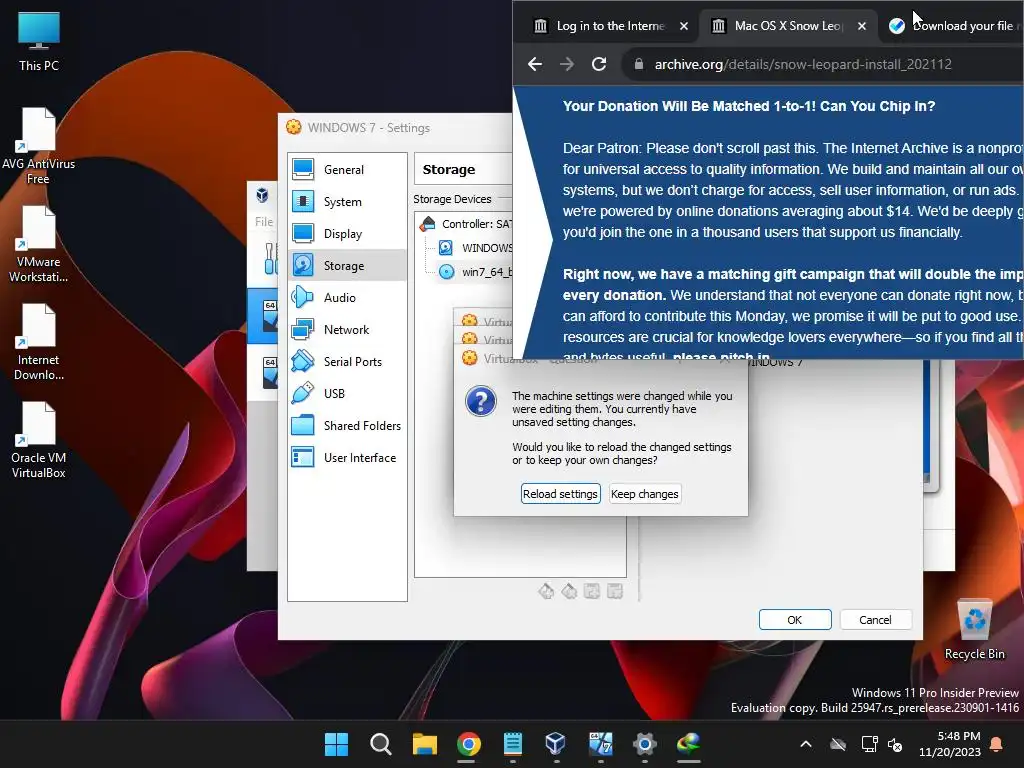Screen dimensions: 1024x768
Task: Select Controller: SATA tree item
Action: 465,224
